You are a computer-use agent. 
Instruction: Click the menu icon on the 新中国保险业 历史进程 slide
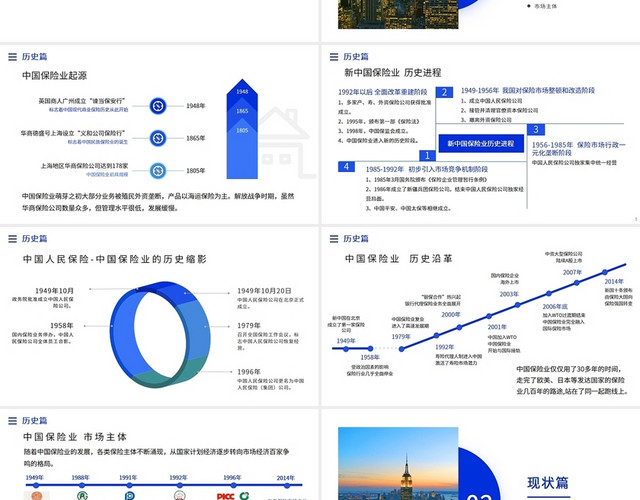pos(334,57)
